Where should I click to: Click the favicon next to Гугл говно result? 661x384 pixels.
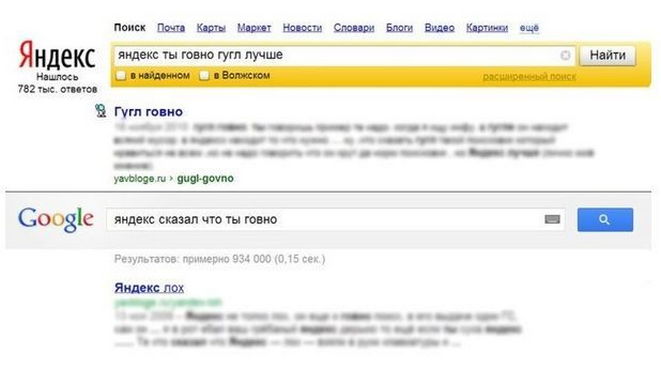100,111
